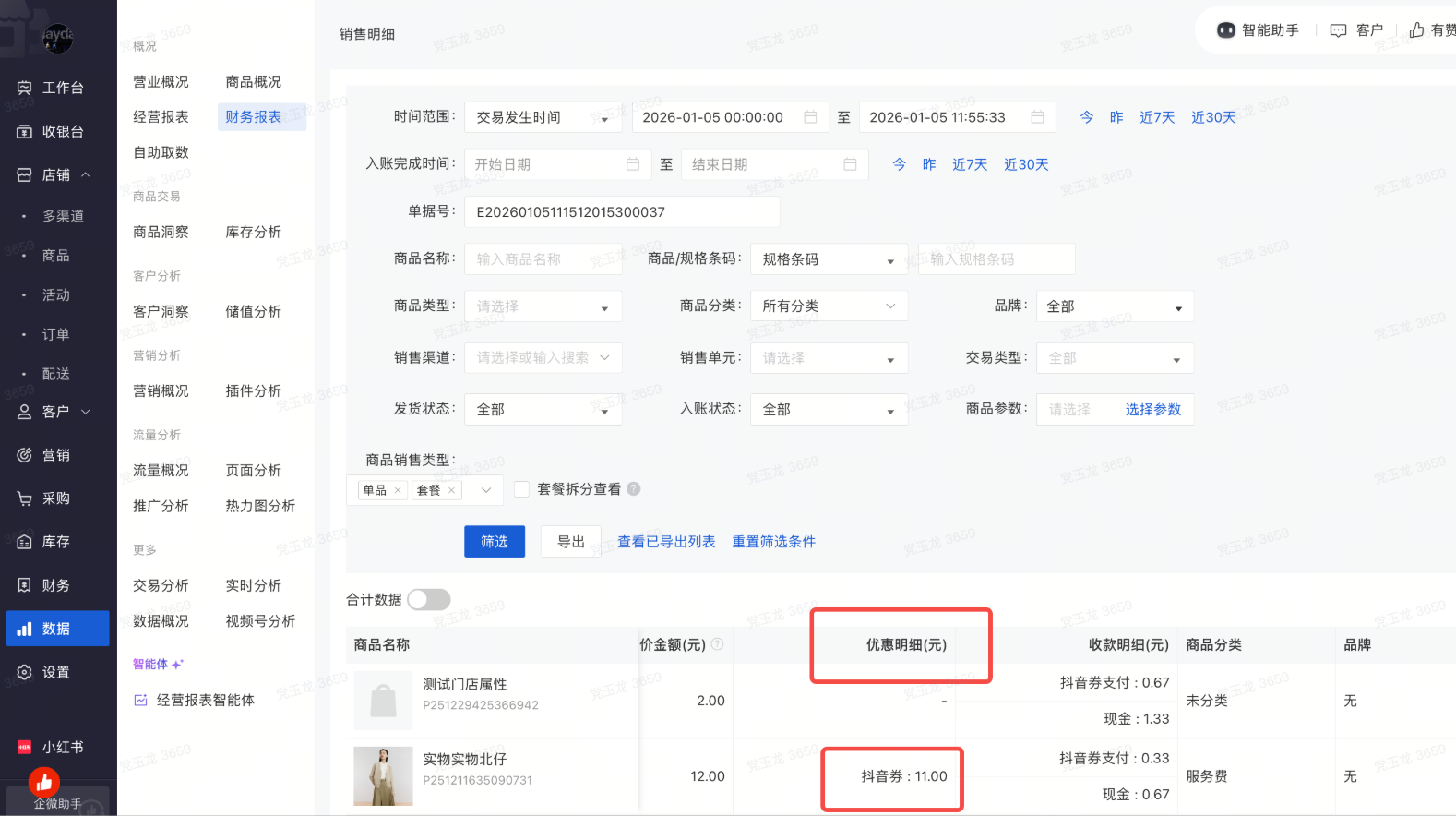The width and height of the screenshot is (1456, 816).
Task: Enable the 套餐拆分查看 checkbox
Action: point(522,489)
